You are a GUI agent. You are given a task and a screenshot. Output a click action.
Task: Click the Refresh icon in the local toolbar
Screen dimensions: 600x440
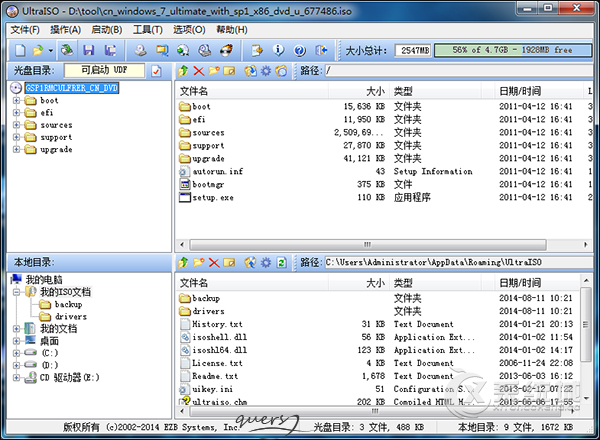282,262
